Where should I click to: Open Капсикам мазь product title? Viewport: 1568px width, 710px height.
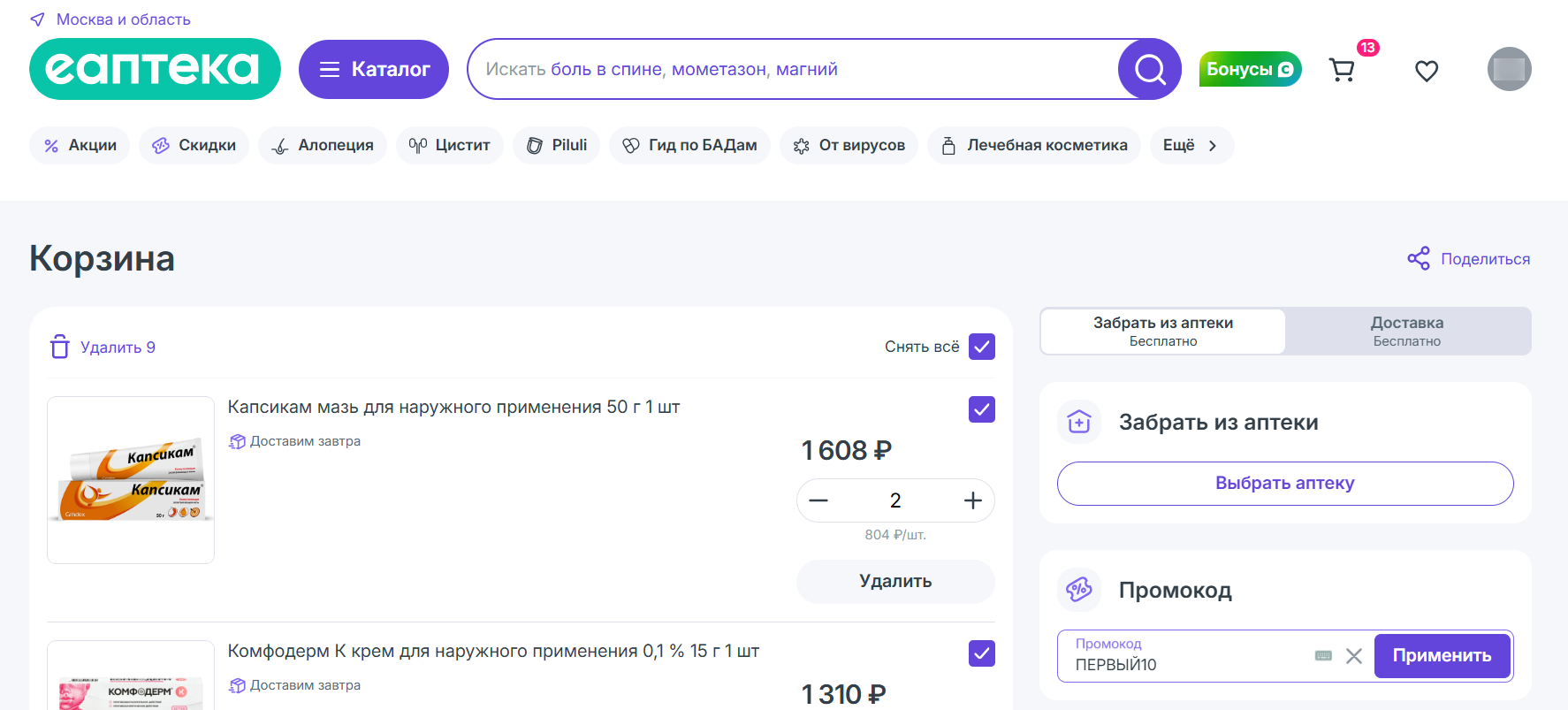[x=453, y=407]
